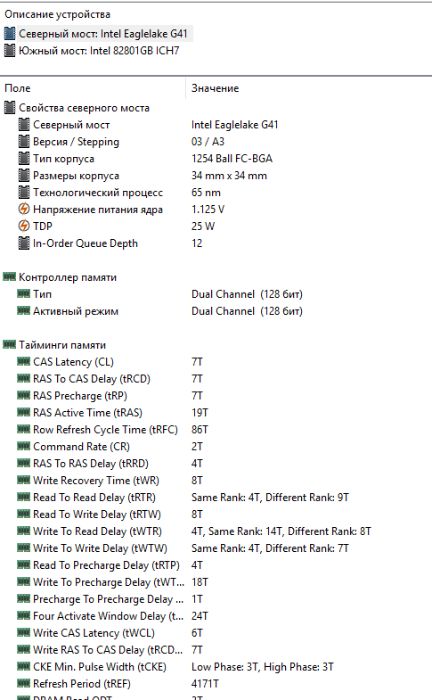The height and width of the screenshot is (700, 432).
Task: Select the Write CAS Latency (tWCL) row
Action: pyautogui.click(x=94, y=633)
